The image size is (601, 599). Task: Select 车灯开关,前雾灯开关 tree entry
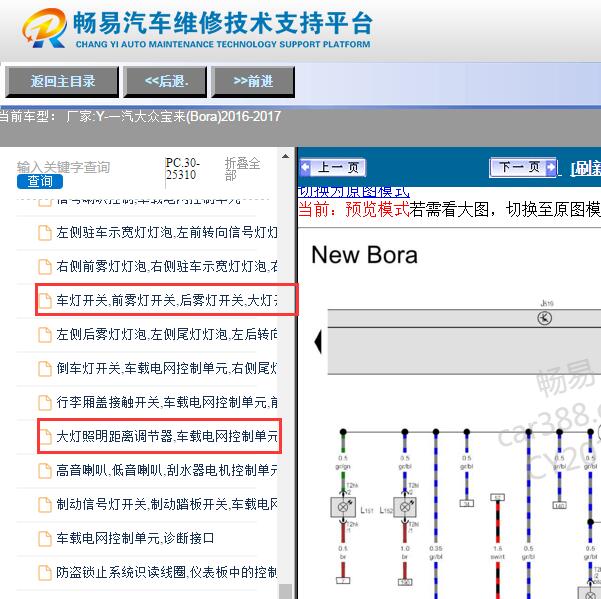click(x=167, y=300)
